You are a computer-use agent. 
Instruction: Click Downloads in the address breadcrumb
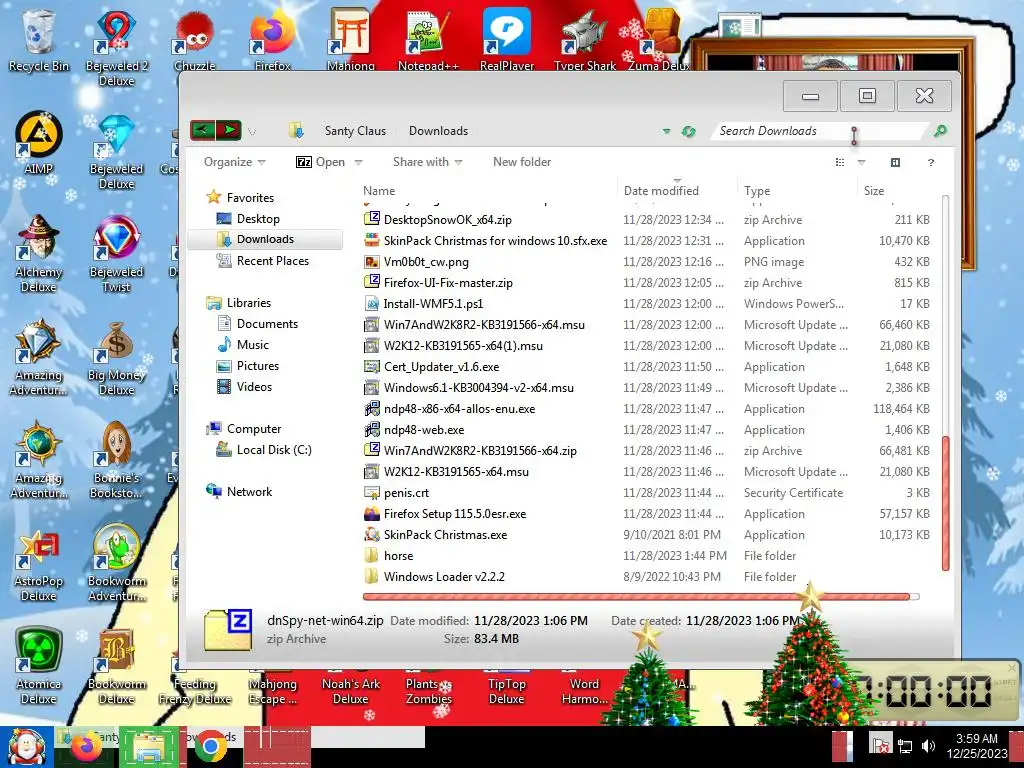click(438, 131)
